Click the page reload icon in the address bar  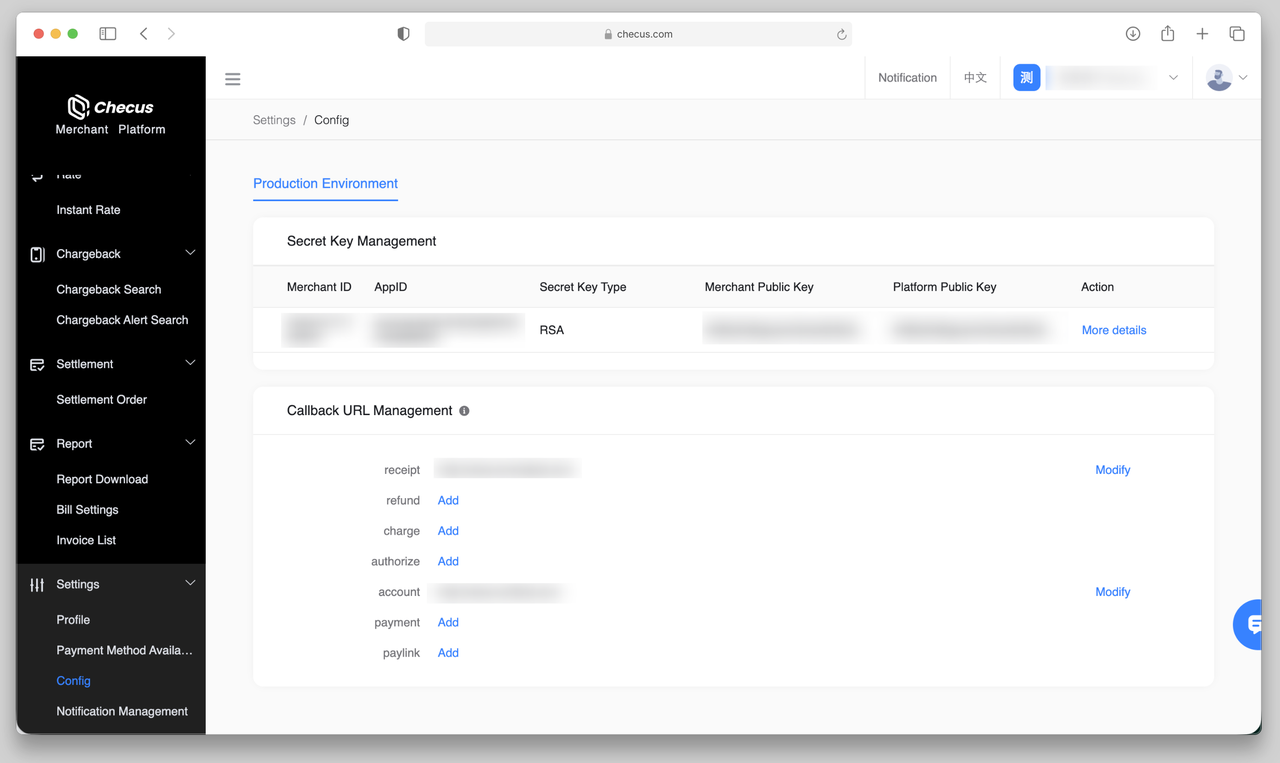tap(842, 34)
